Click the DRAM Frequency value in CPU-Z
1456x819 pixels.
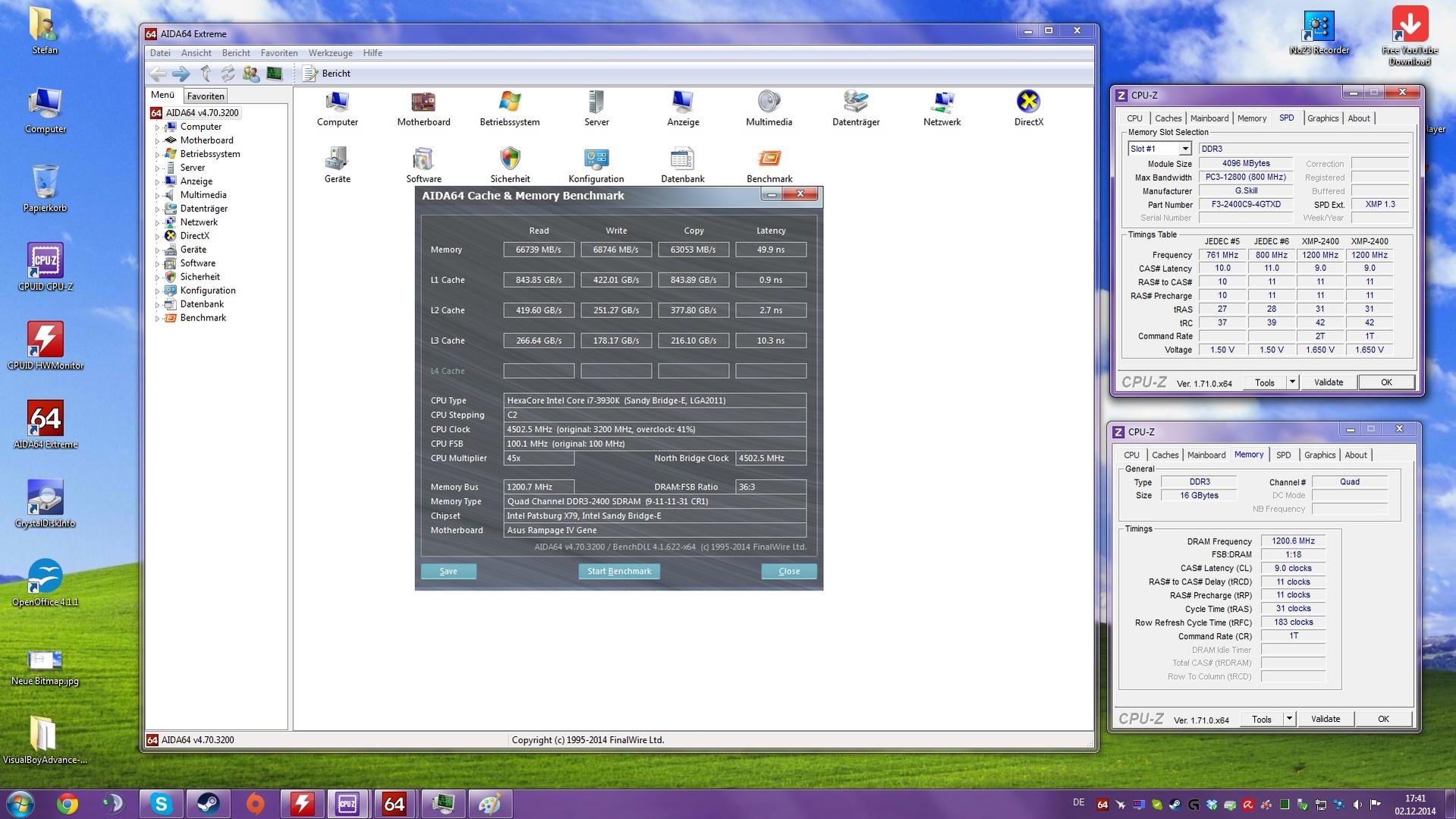(x=1293, y=541)
